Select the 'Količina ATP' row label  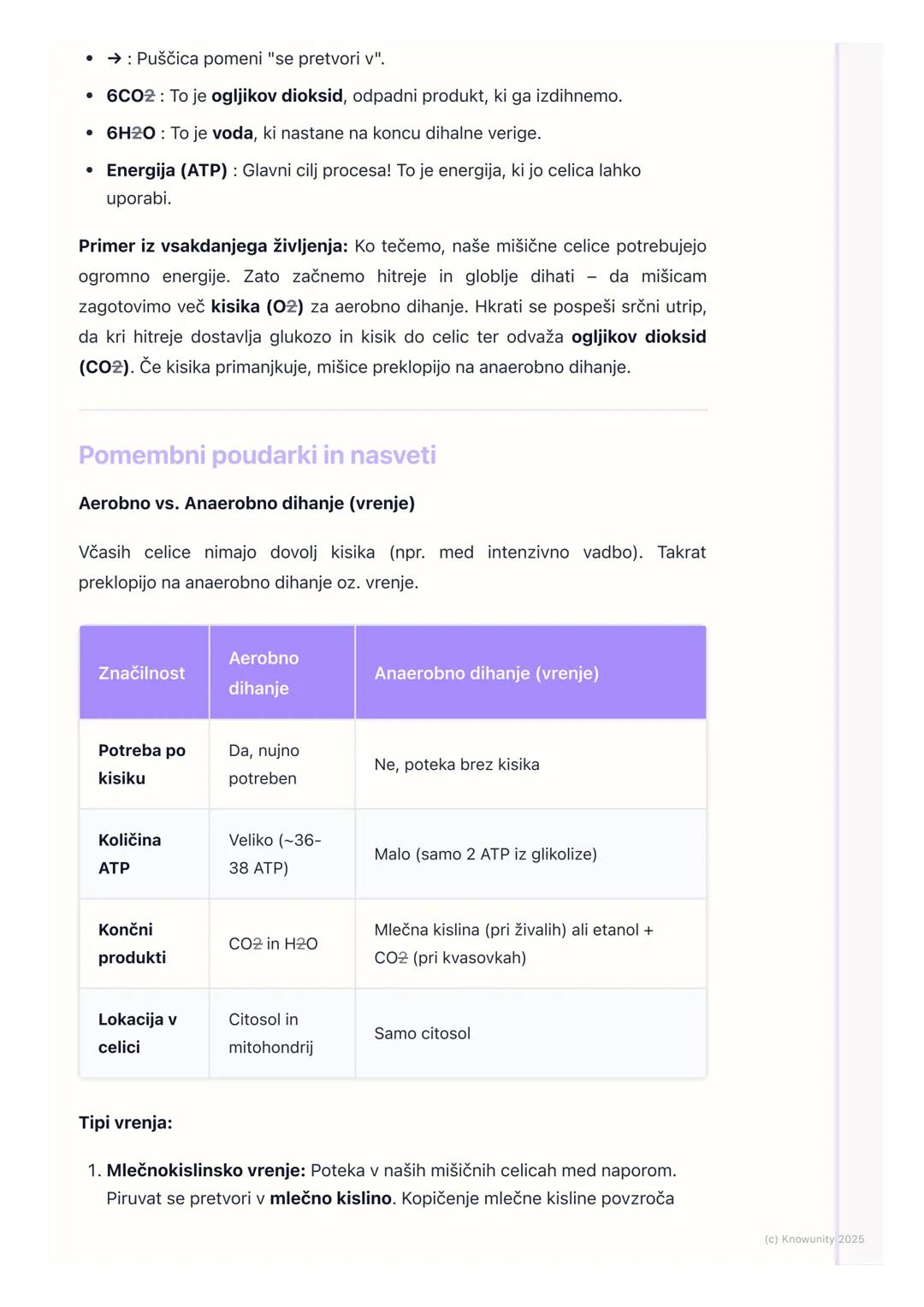pyautogui.click(x=130, y=854)
